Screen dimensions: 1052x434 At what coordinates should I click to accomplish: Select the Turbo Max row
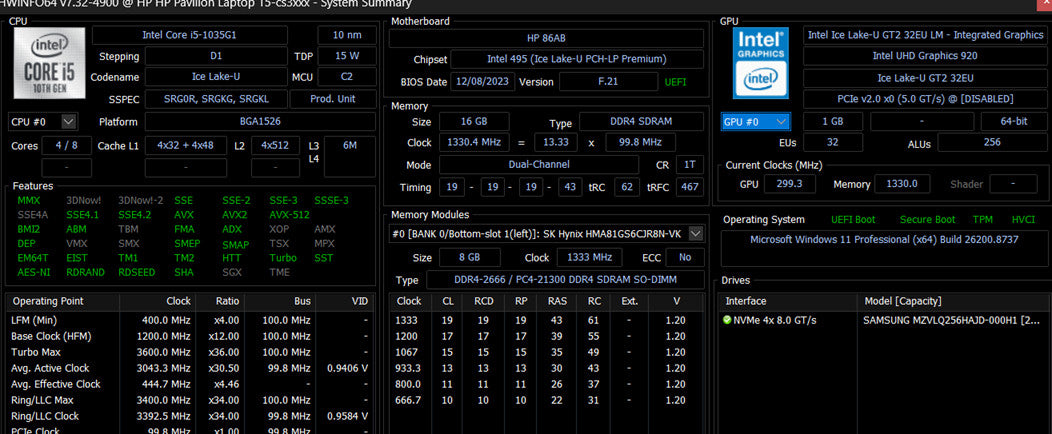[x=189, y=352]
